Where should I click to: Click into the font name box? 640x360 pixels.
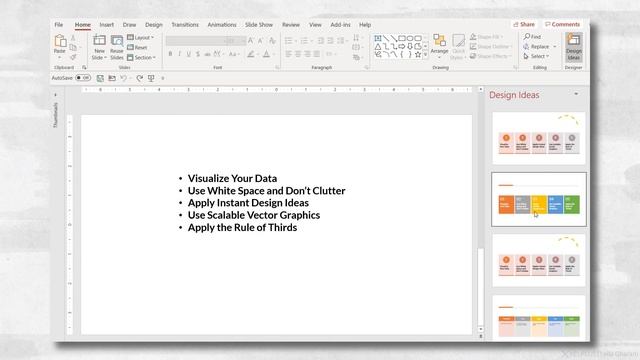(x=195, y=40)
